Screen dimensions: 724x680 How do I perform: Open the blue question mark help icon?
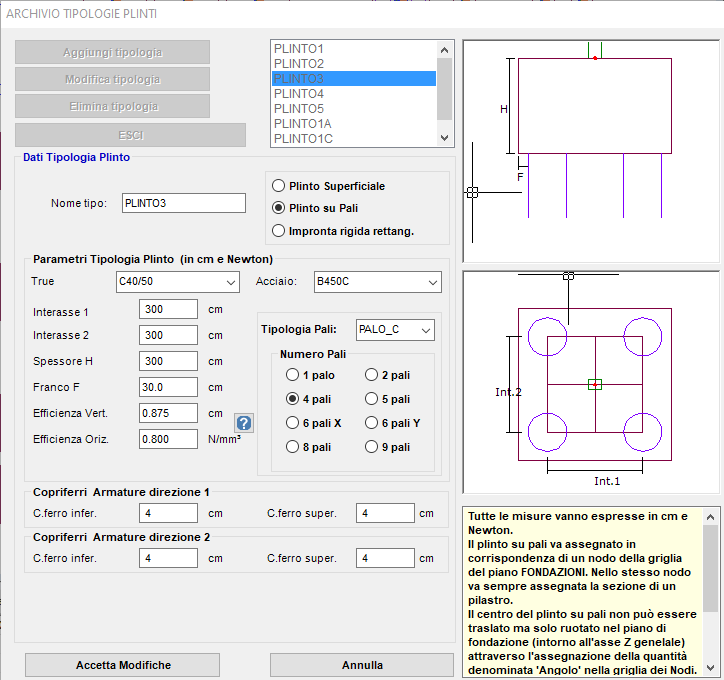tap(244, 423)
